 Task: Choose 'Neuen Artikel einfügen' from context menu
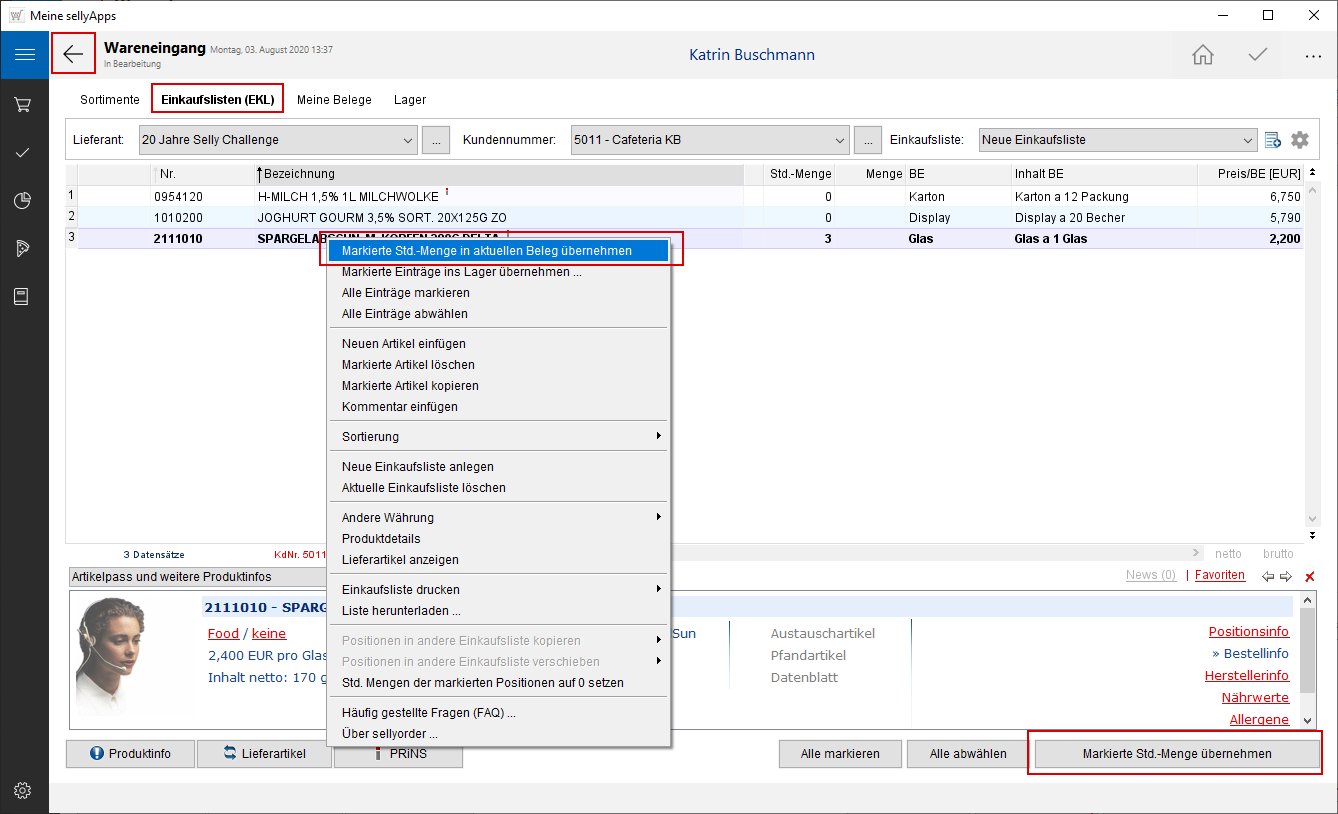pyautogui.click(x=403, y=344)
